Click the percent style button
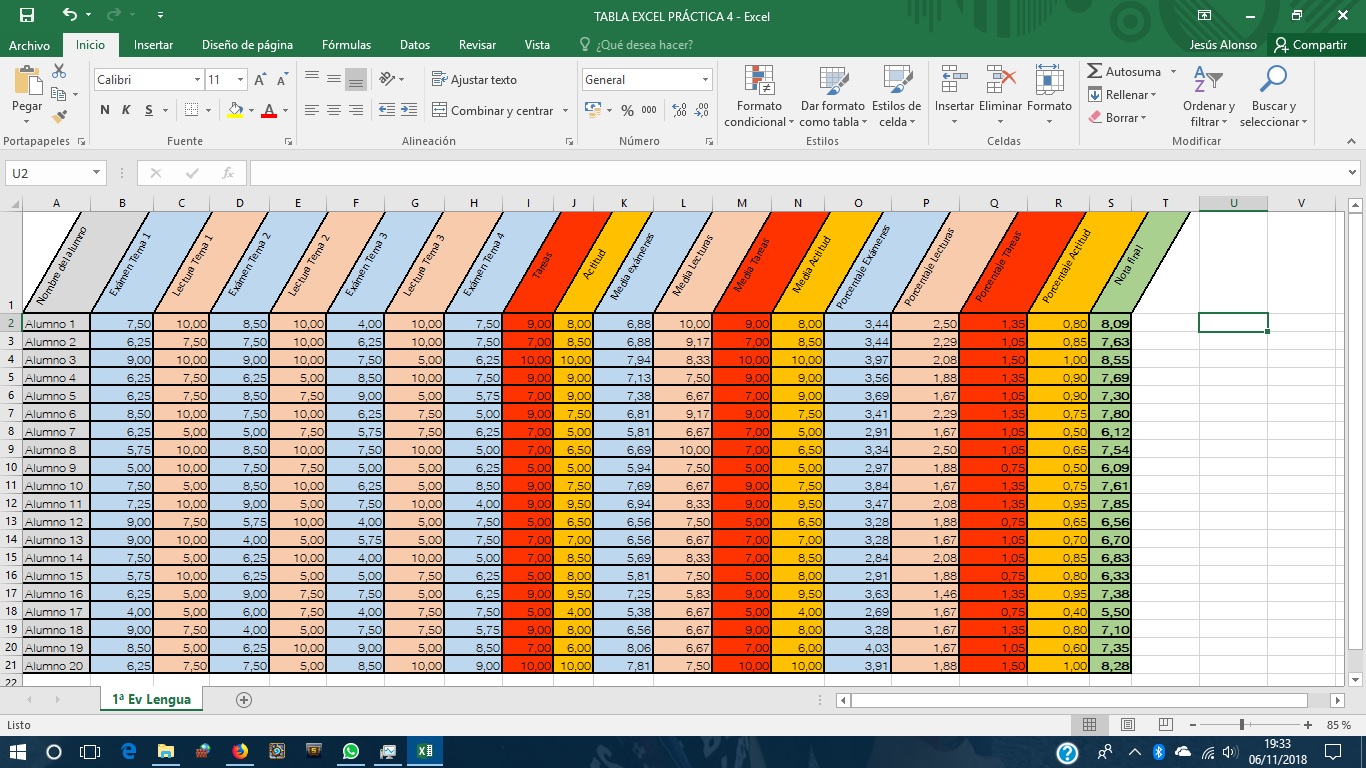The image size is (1366, 768). 627,110
